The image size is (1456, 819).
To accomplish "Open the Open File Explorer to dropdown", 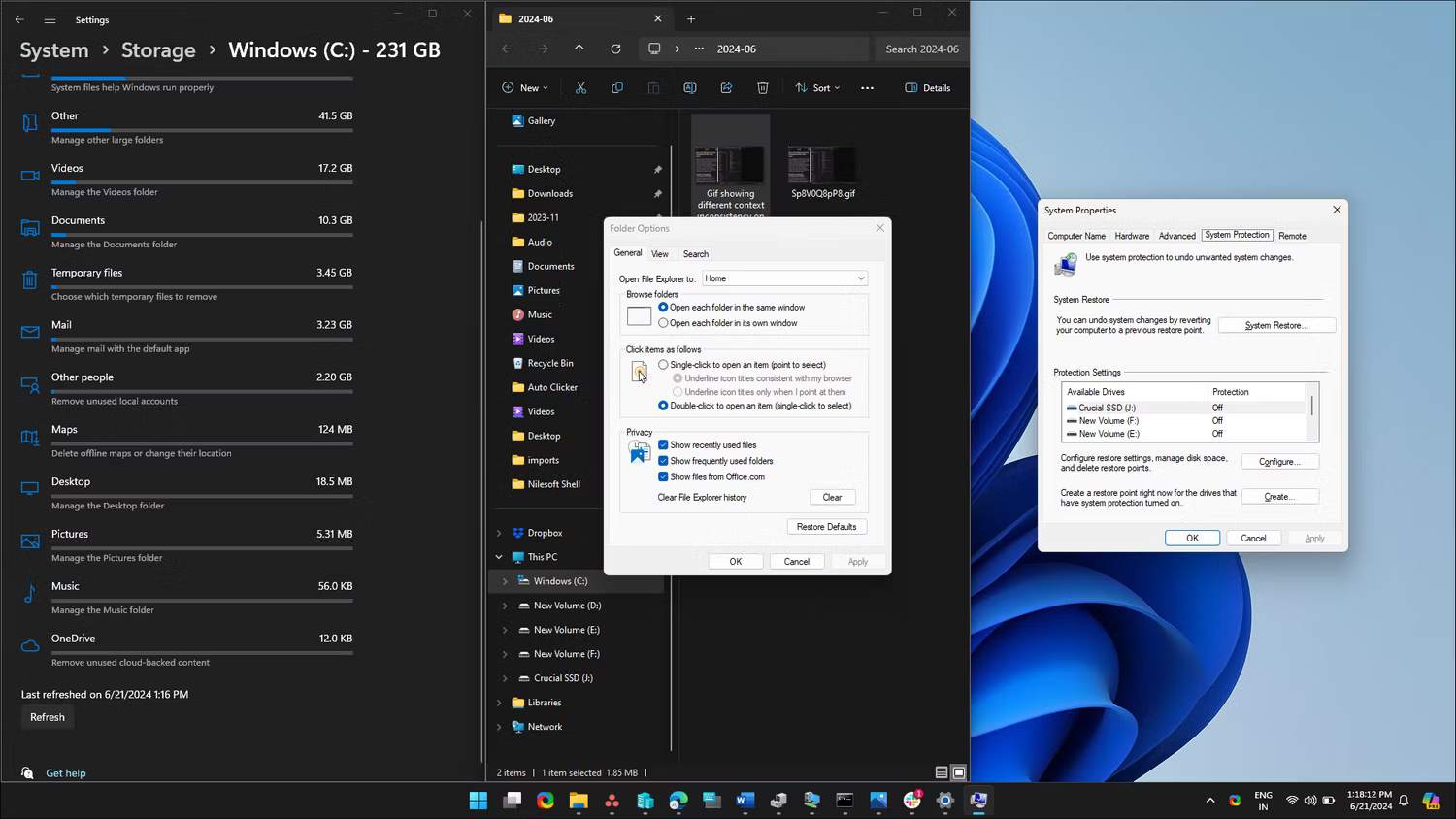I will [860, 278].
